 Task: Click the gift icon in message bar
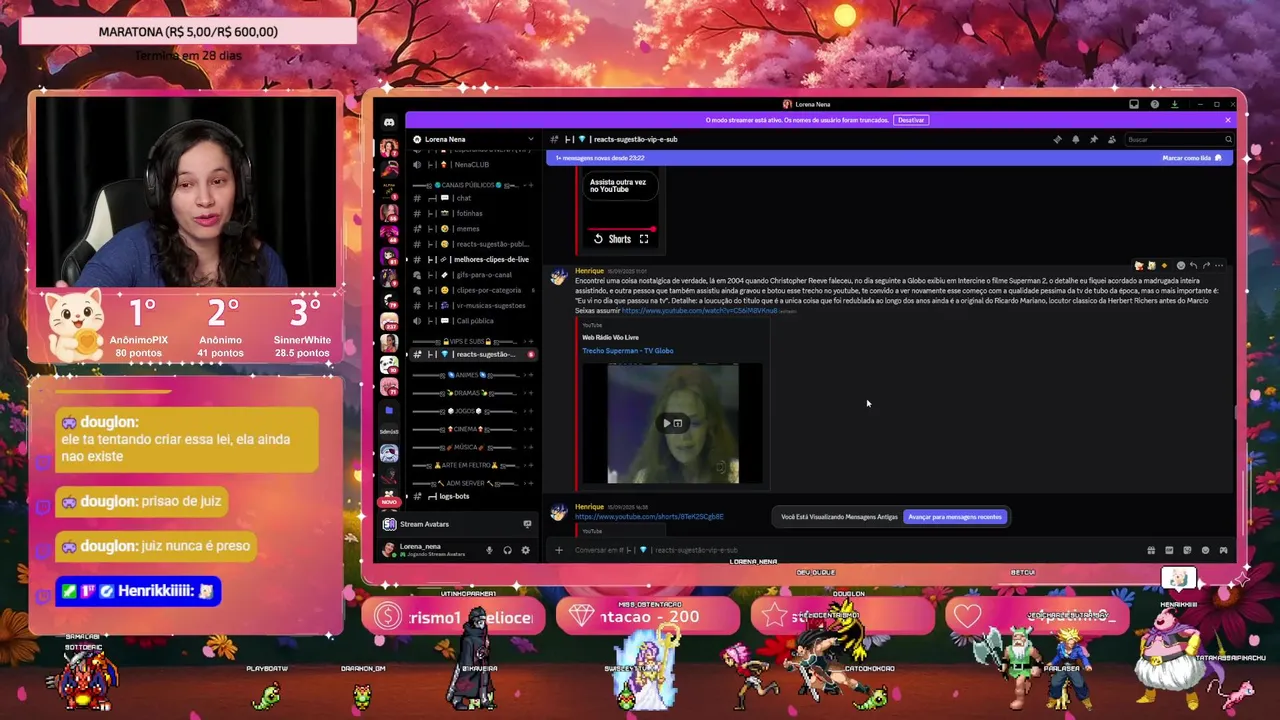point(1151,550)
